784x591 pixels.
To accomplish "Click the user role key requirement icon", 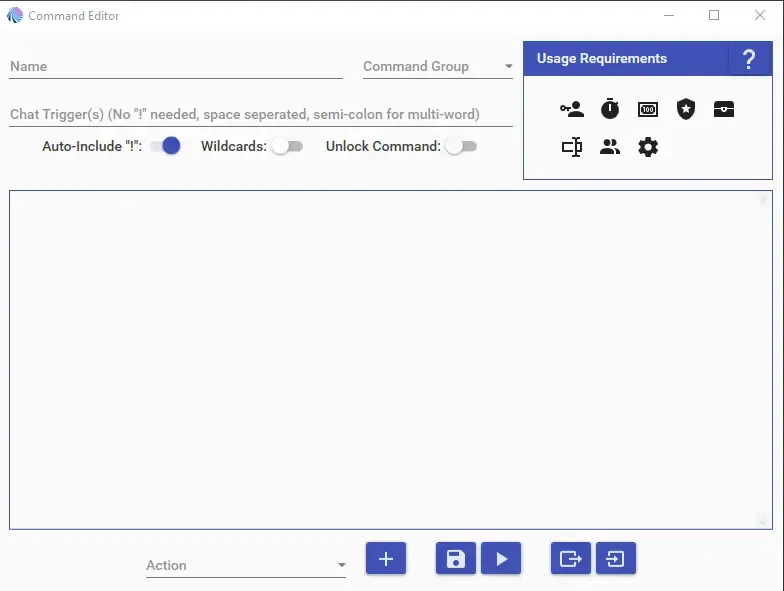I will (572, 110).
